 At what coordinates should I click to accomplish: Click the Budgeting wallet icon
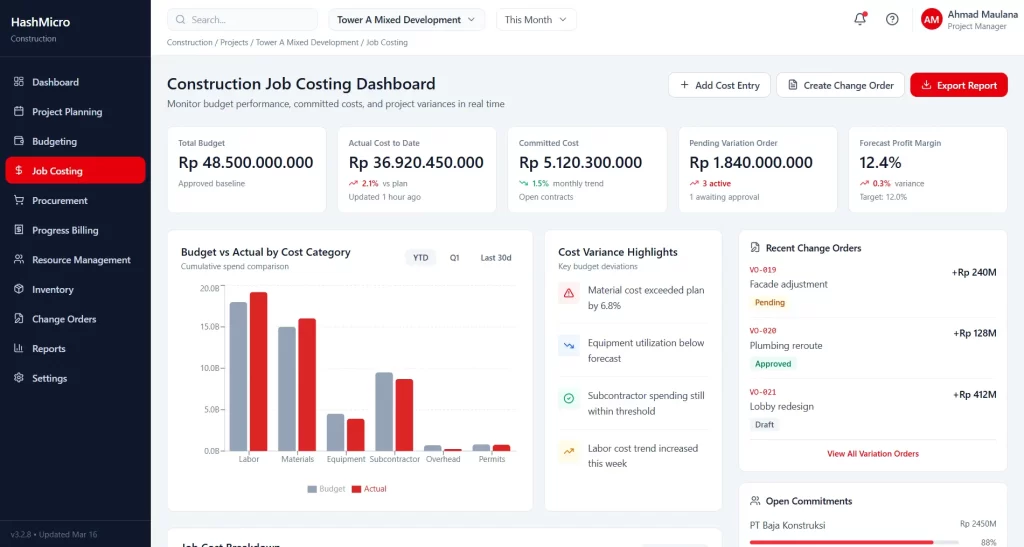[x=18, y=141]
